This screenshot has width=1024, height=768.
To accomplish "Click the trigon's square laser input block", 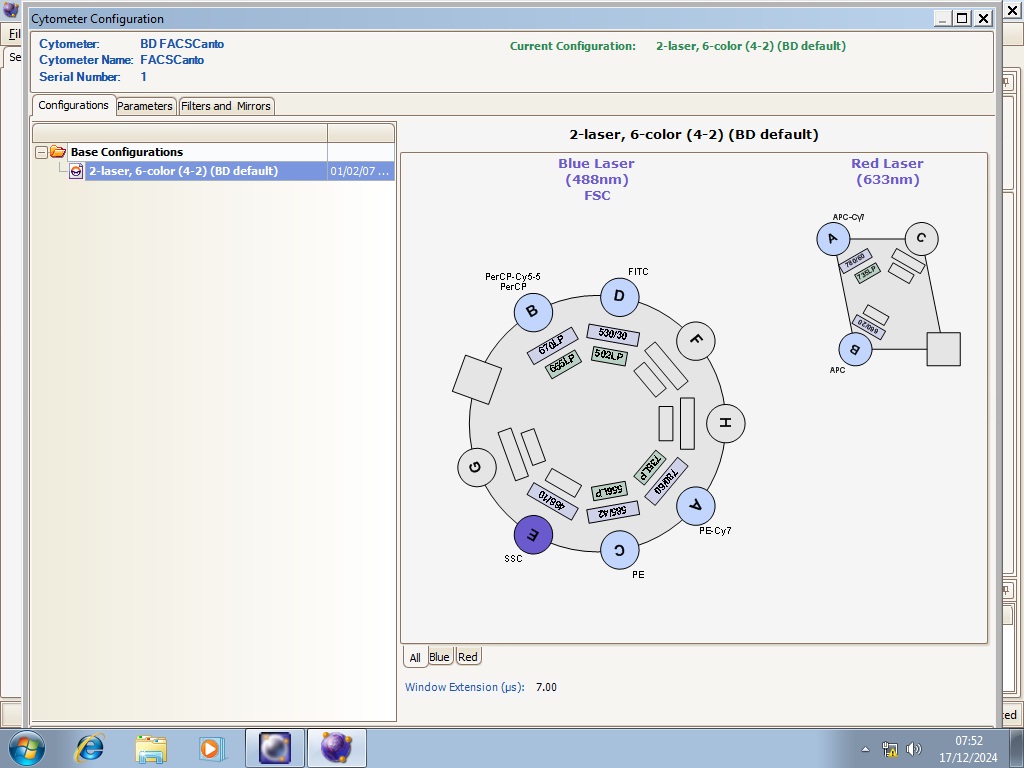I will tap(944, 349).
